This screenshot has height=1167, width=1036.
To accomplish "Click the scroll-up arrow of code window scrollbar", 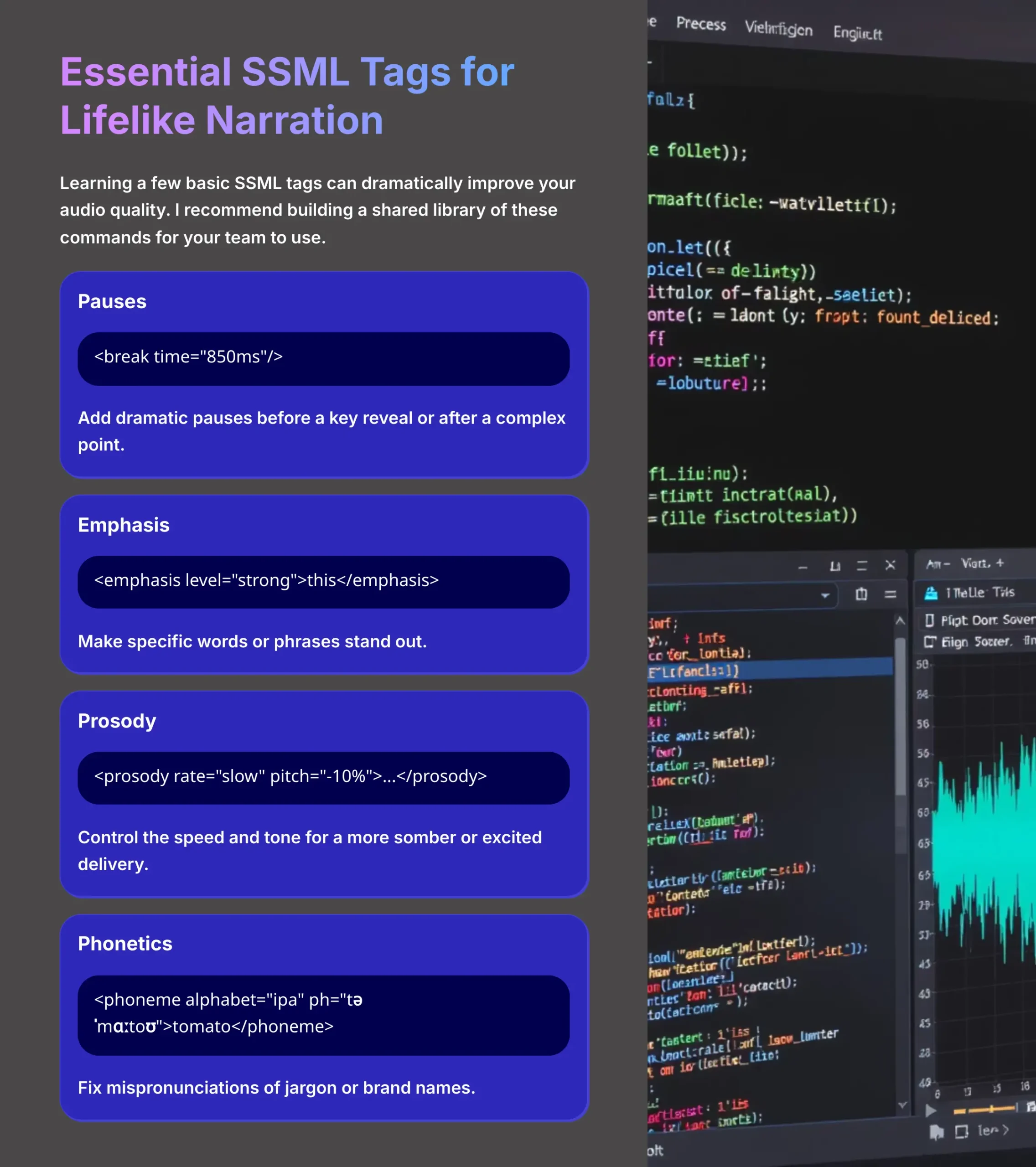I will click(x=900, y=620).
